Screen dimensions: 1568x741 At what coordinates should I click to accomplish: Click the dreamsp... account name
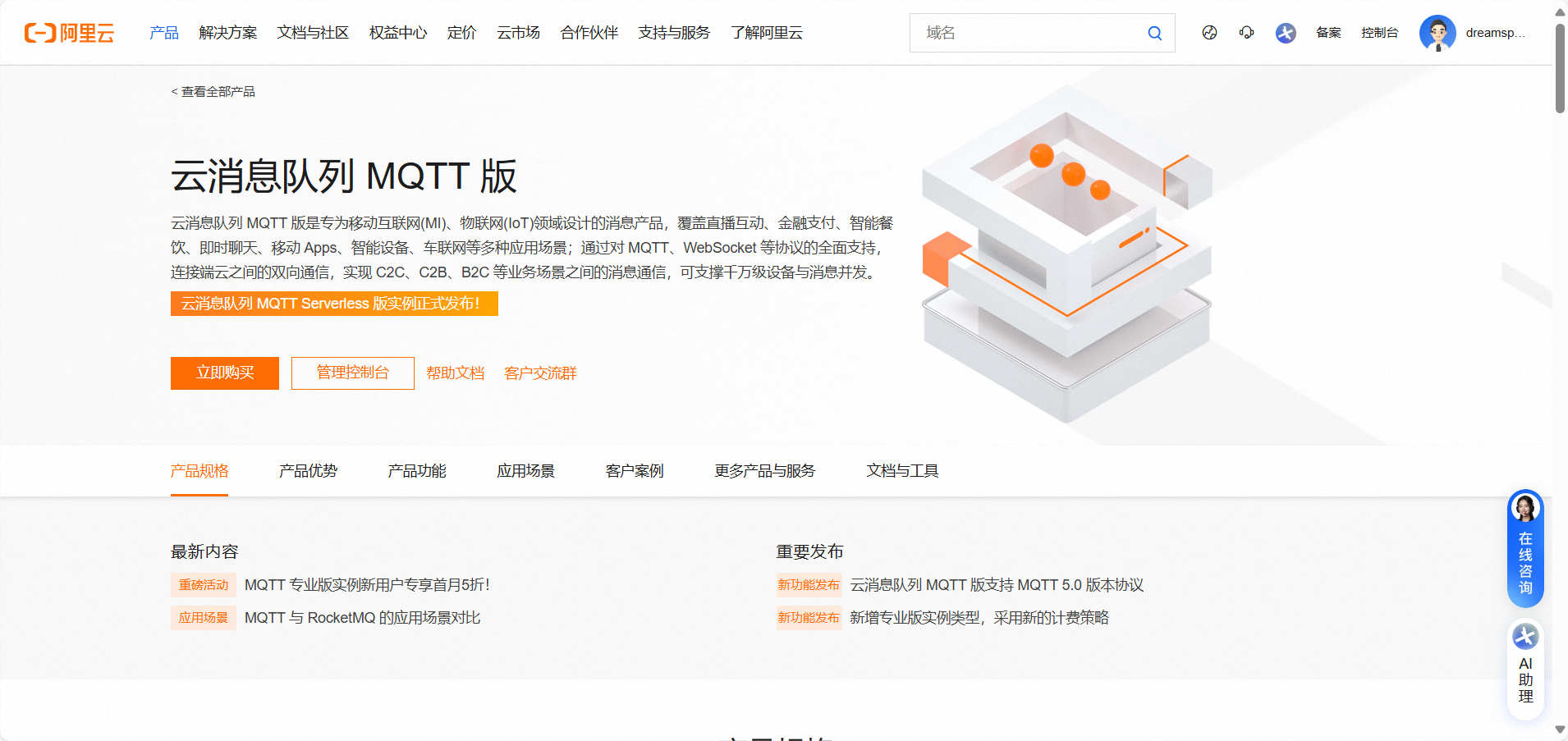coord(1495,33)
